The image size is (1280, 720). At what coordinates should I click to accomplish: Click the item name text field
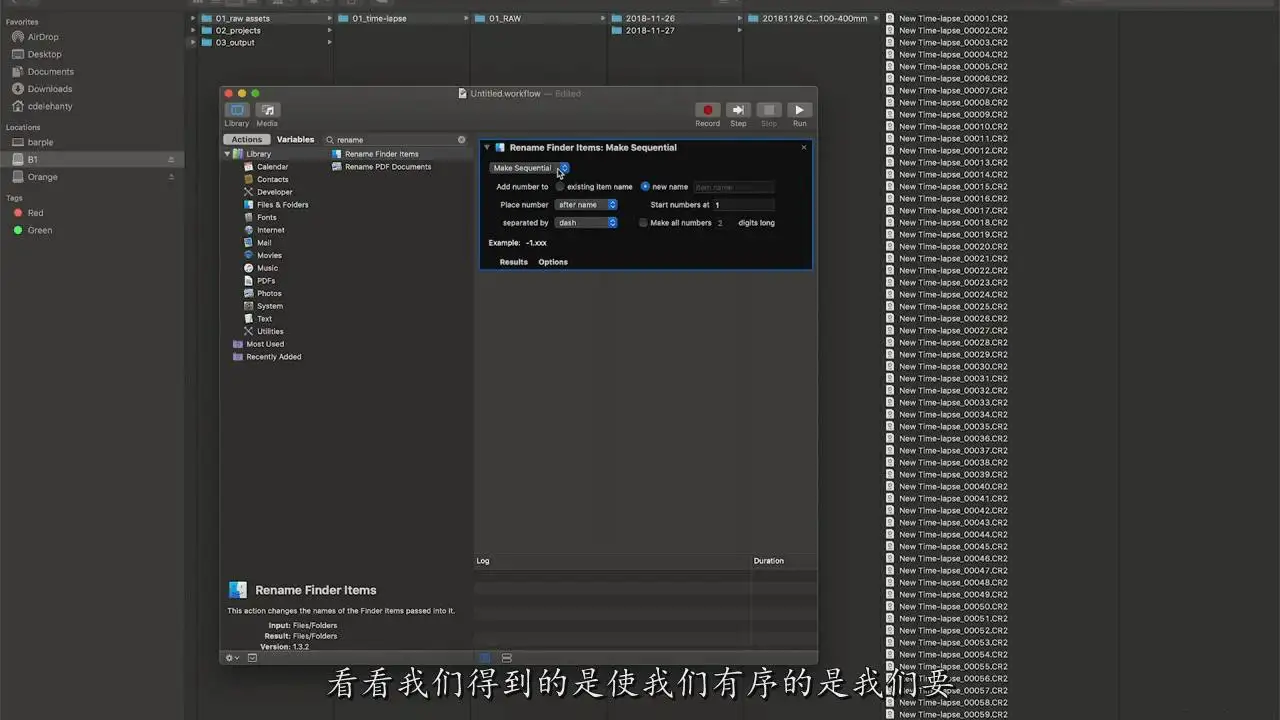[x=734, y=187]
